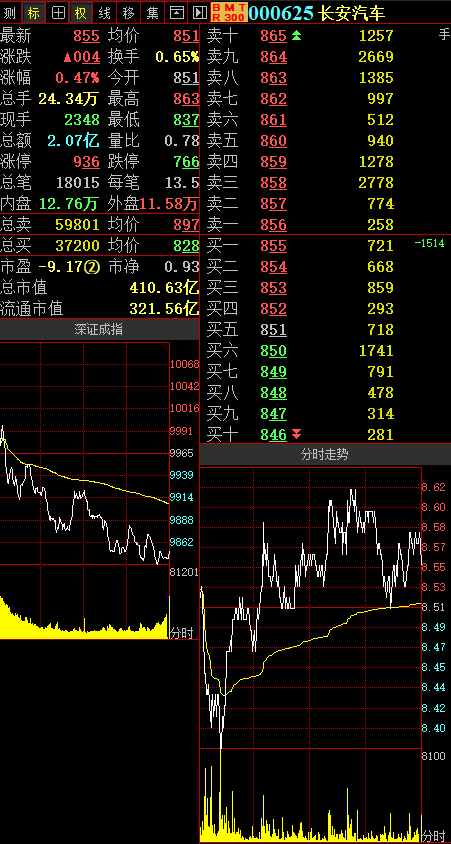Click the 移 toolbar button

click(128, 12)
